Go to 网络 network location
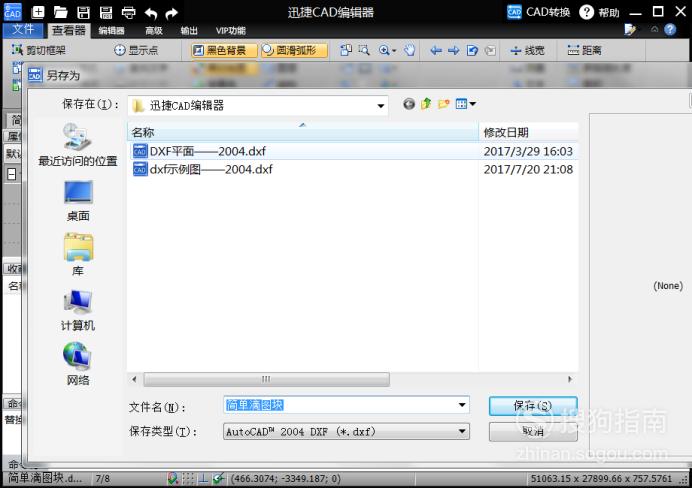This screenshot has width=692, height=488. tap(78, 364)
